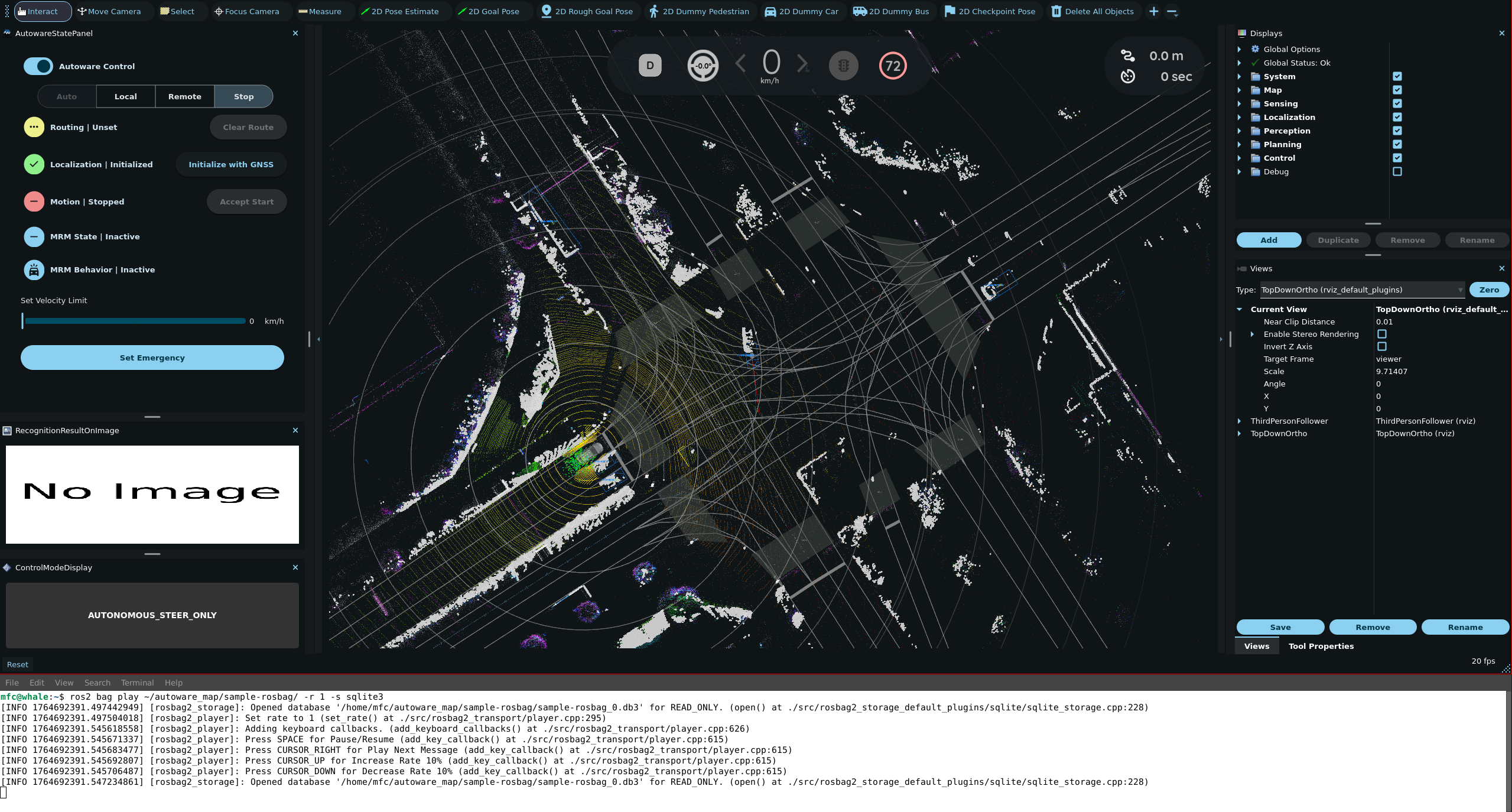Image resolution: width=1512 pixels, height=812 pixels.
Task: Click the Delete All Objects trash icon
Action: click(1056, 11)
